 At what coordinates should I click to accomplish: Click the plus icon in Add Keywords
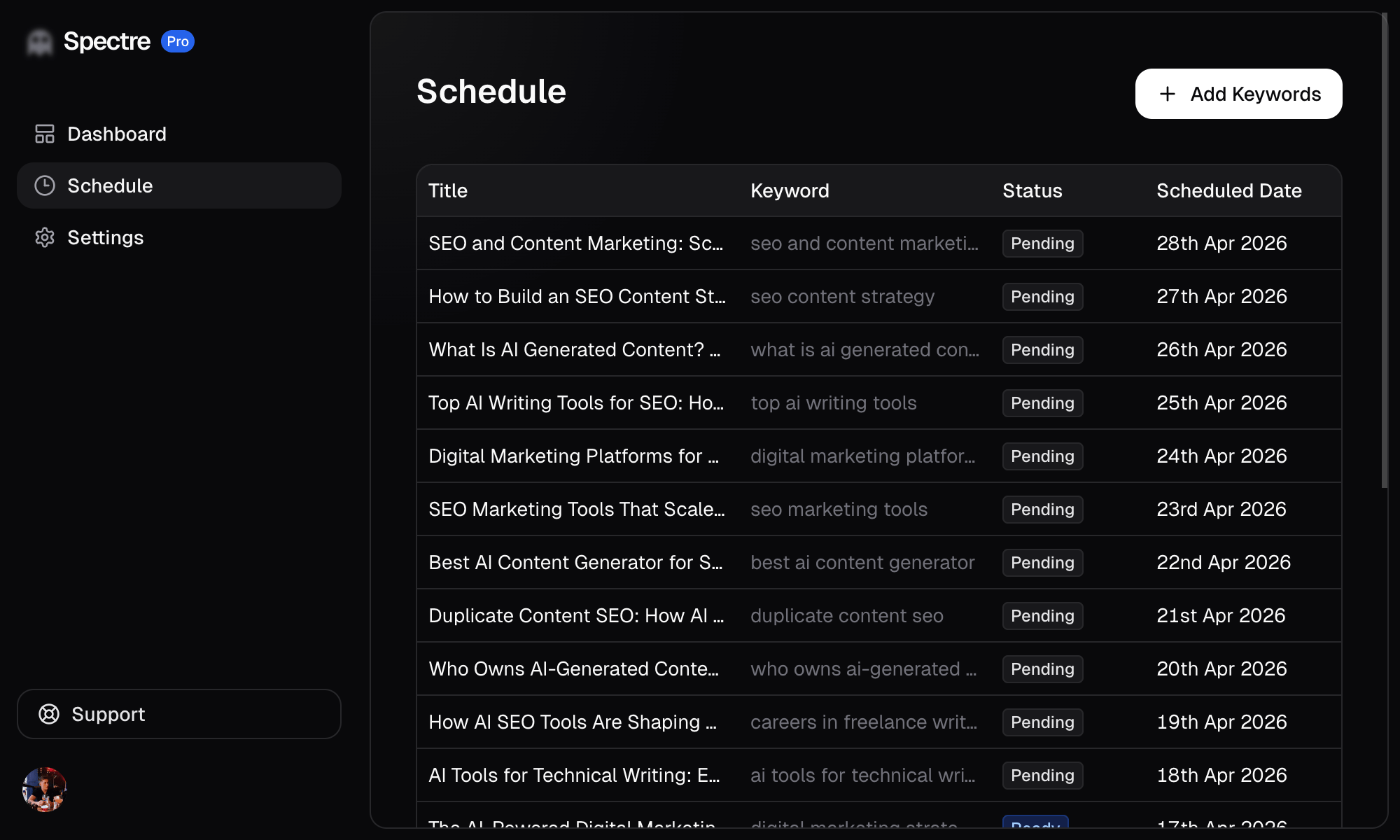click(1166, 93)
